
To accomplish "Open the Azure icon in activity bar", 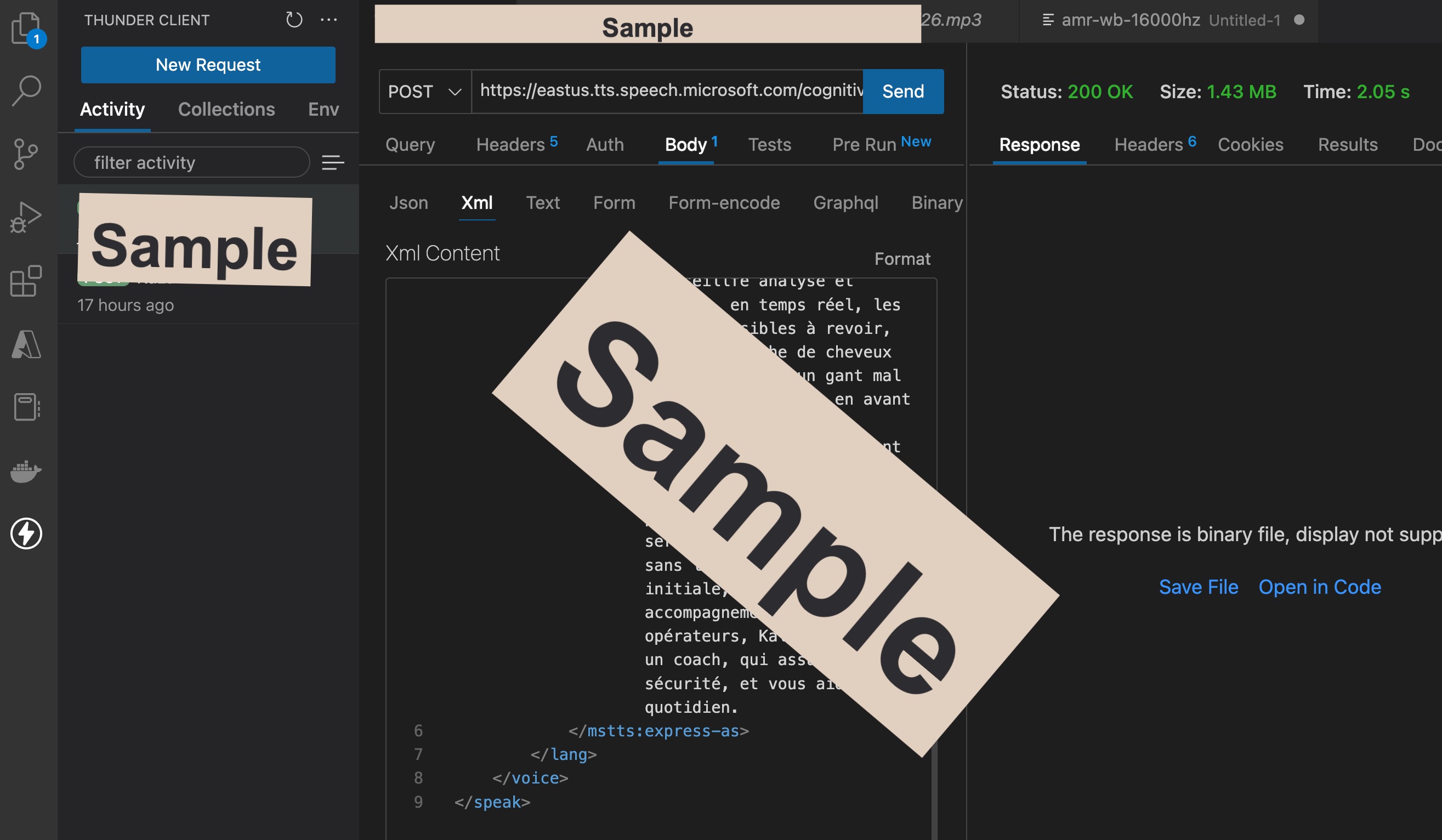I will pyautogui.click(x=26, y=344).
